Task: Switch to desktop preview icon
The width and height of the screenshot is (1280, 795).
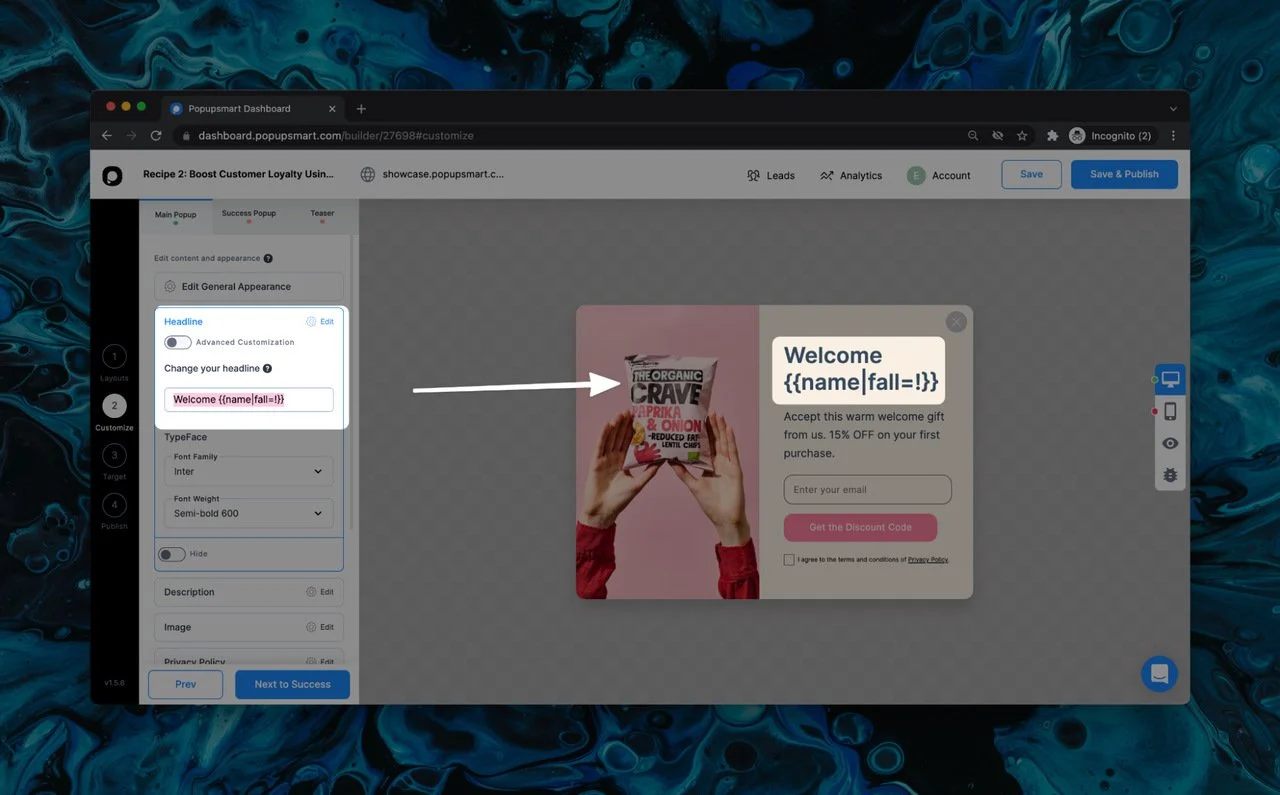Action: point(1170,379)
